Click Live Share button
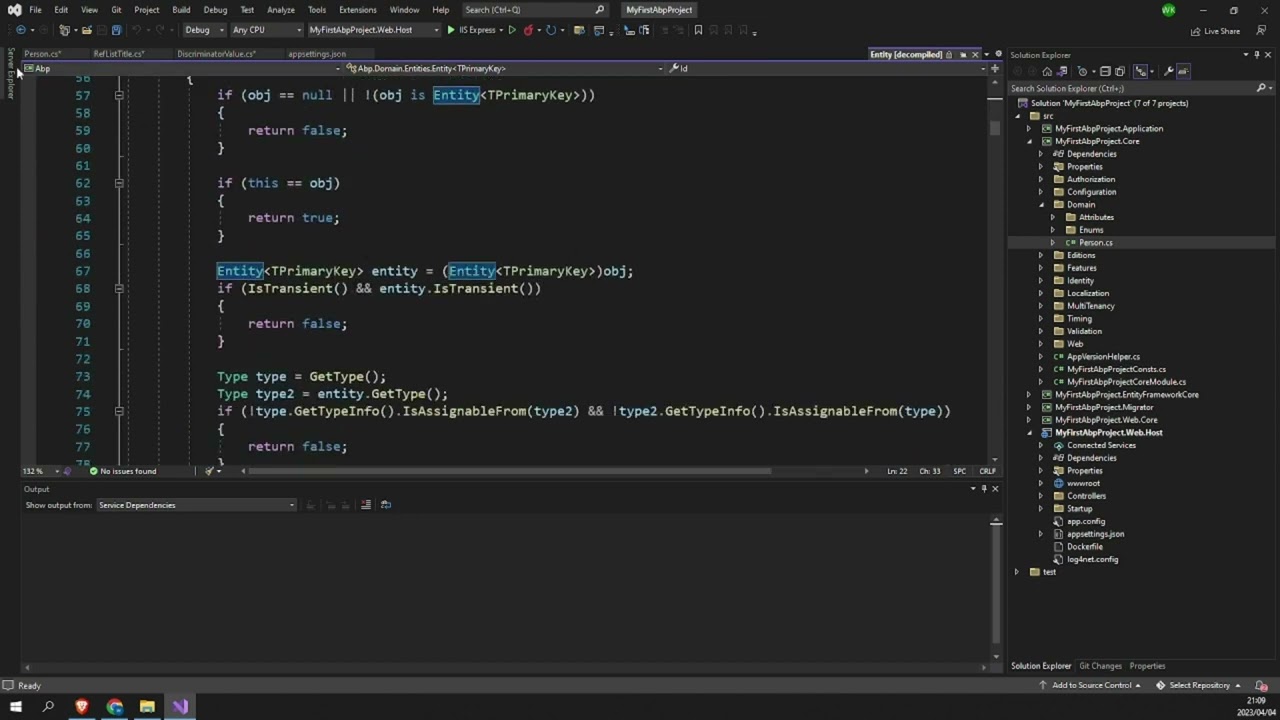Screen dimensions: 1280x720 (x=1216, y=31)
